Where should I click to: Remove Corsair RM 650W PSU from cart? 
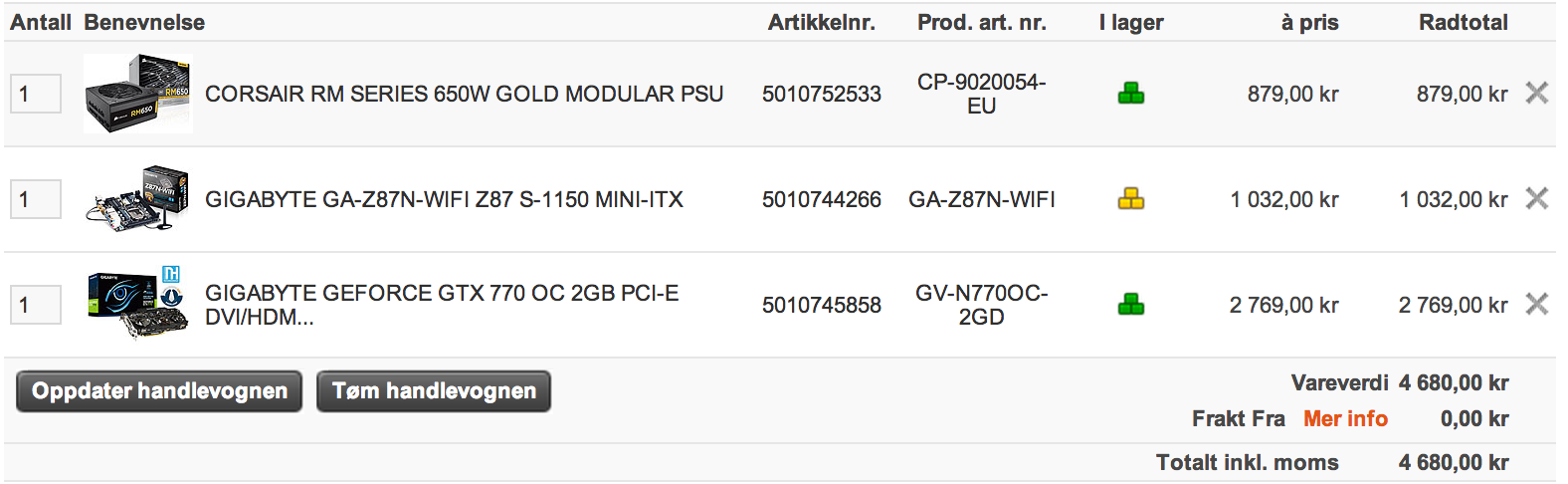point(1537,94)
